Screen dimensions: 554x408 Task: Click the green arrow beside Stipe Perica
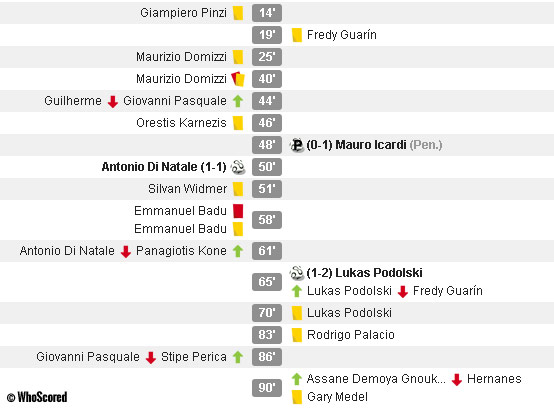[238, 357]
